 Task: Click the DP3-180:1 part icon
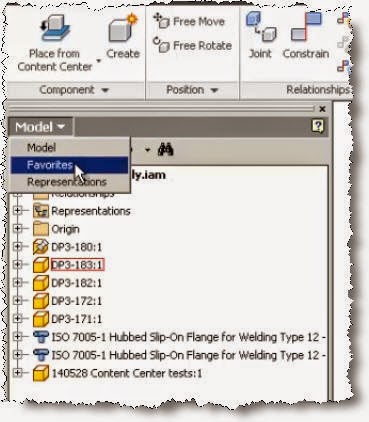[x=41, y=247]
